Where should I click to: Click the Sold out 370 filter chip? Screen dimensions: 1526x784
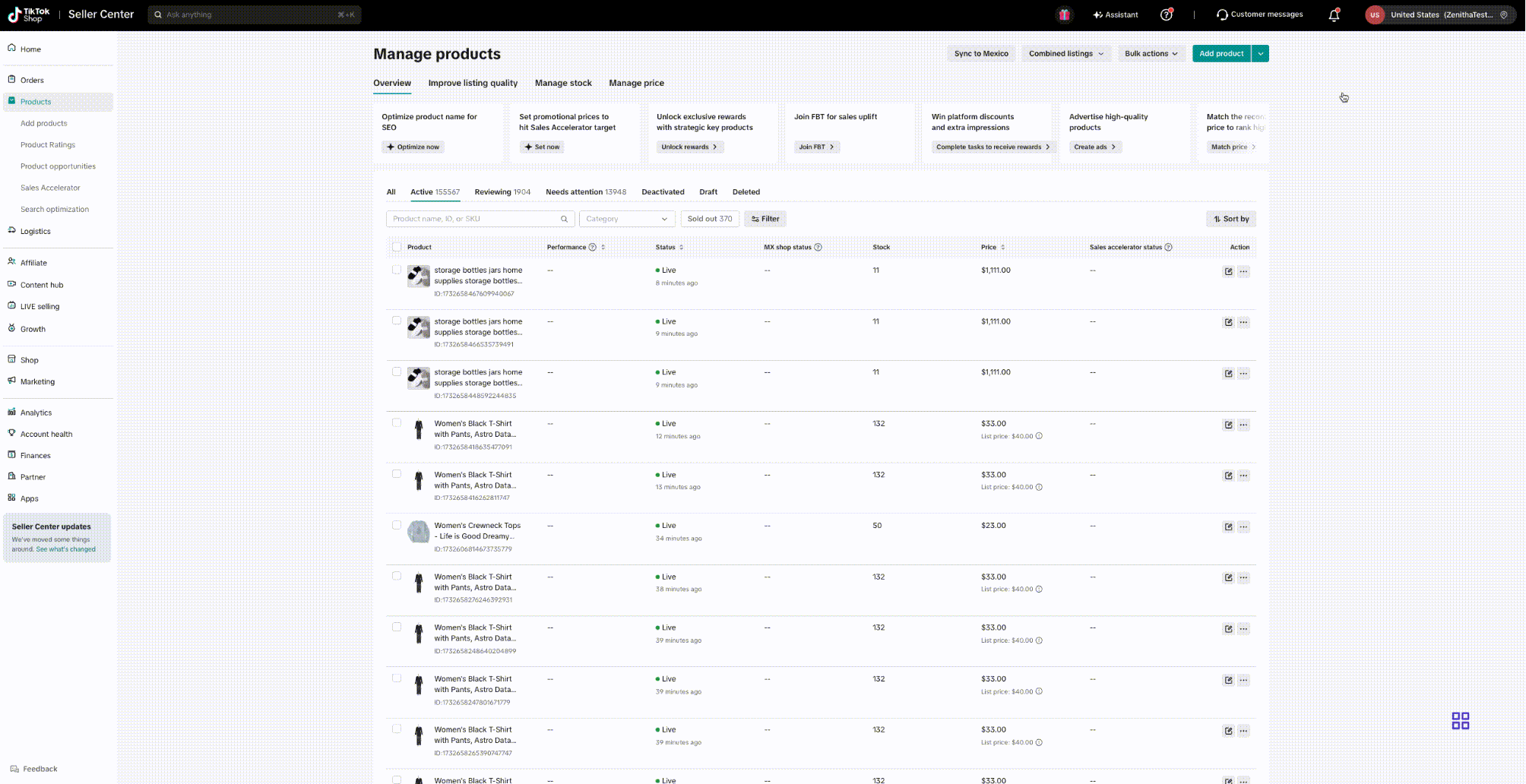(x=710, y=219)
